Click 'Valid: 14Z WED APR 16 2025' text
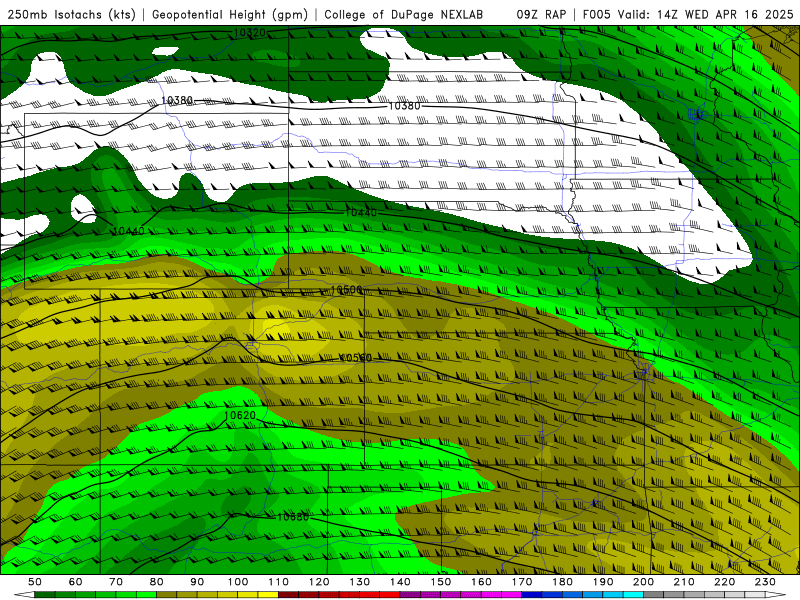The height and width of the screenshot is (600, 800). point(706,15)
